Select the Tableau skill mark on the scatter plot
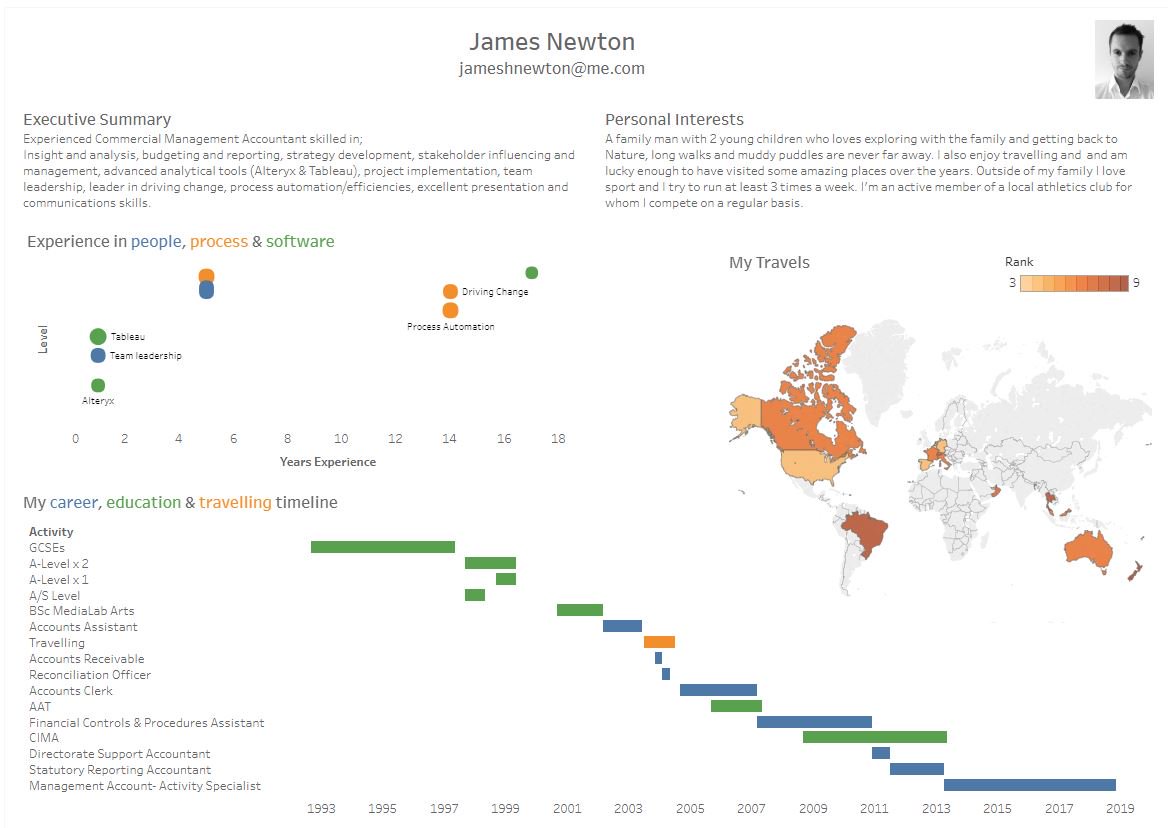The width and height of the screenshot is (1168, 828). [x=97, y=336]
